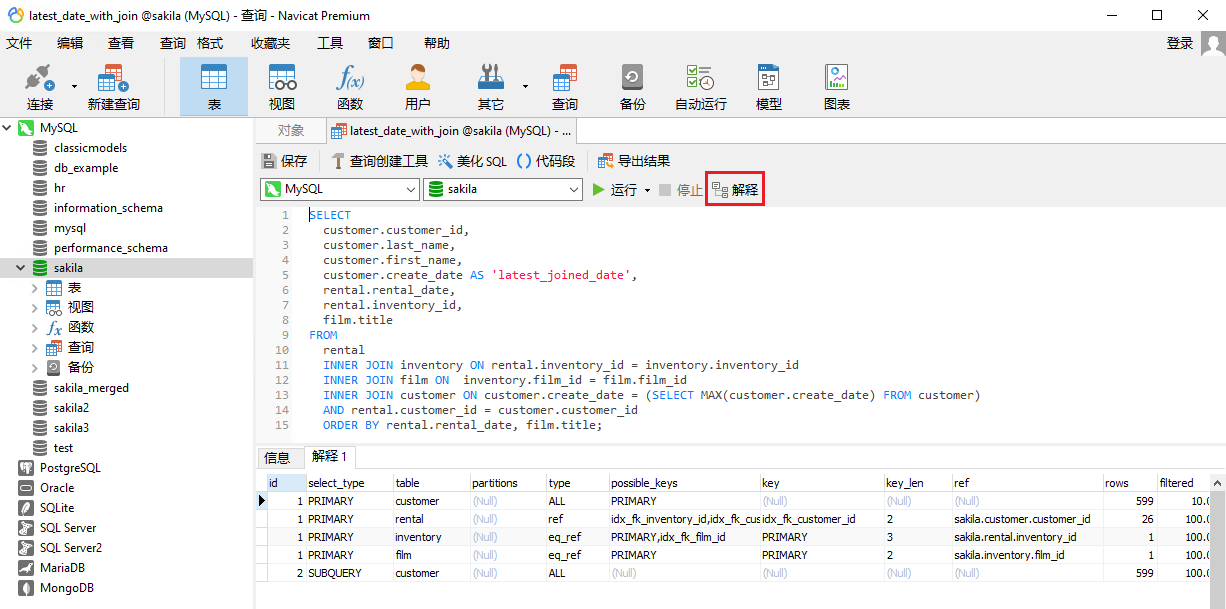Select the PostgreSQL connection
The width and height of the screenshot is (1226, 609).
pos(70,468)
